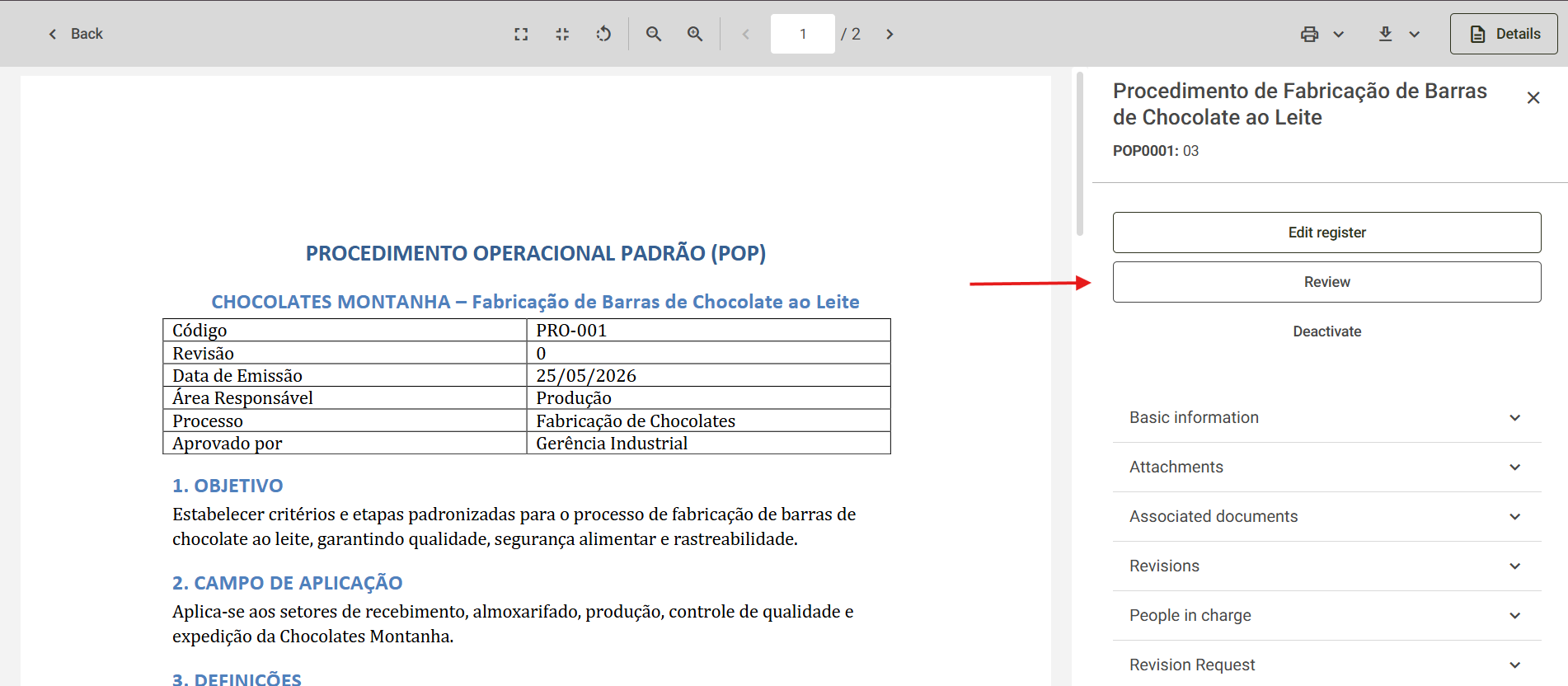Go to the next page arrow
This screenshot has height=686, width=1568.
[x=890, y=34]
